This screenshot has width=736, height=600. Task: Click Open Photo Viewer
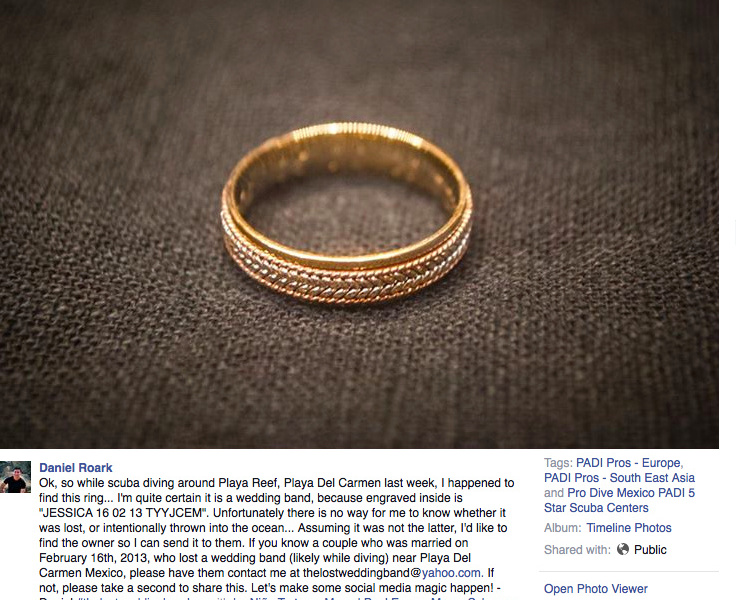click(596, 589)
